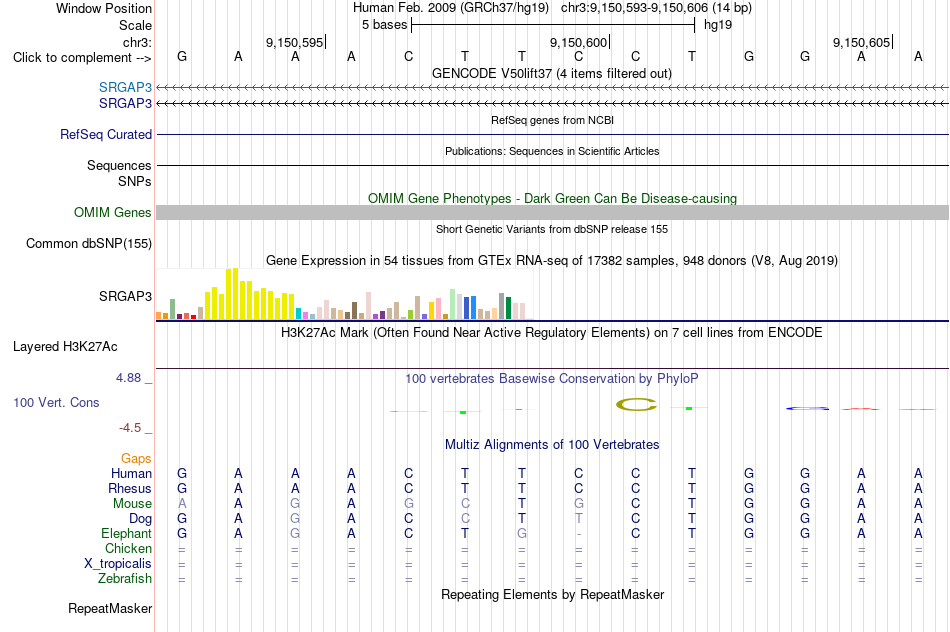Click the 'Gene Expression in 54 tissues' title

tap(552, 261)
